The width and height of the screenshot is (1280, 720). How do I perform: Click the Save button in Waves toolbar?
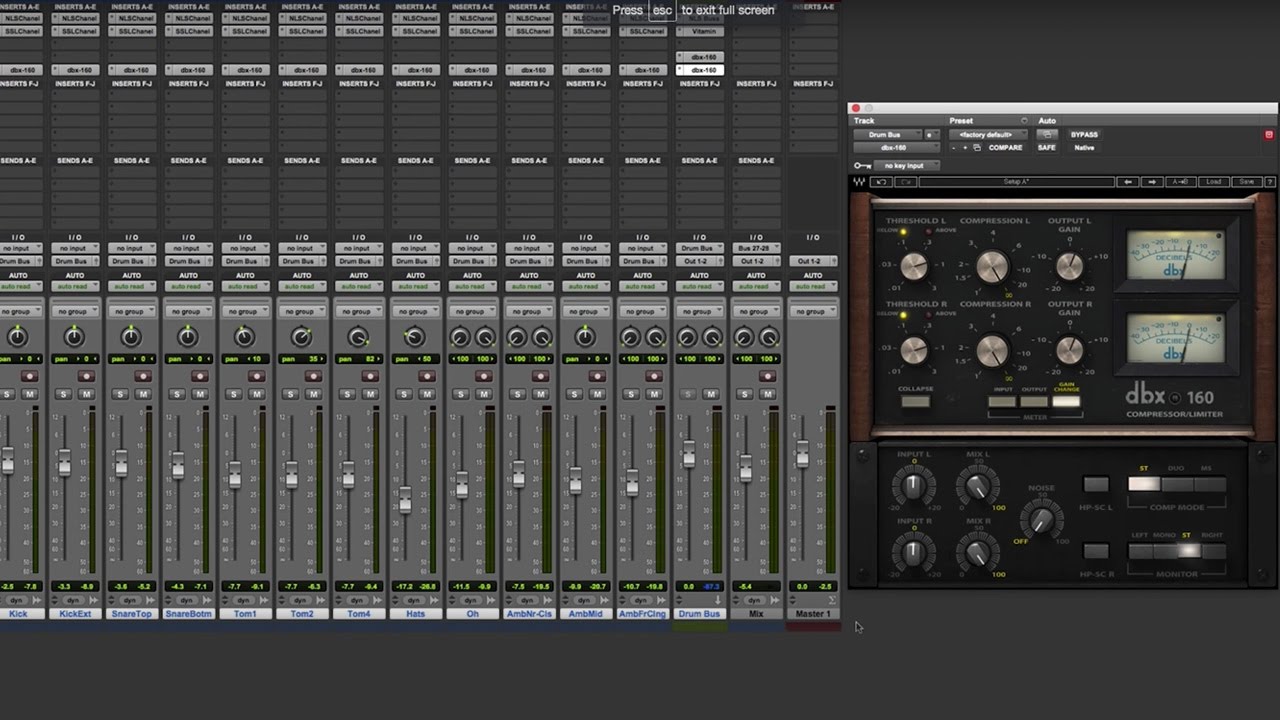tap(1246, 182)
